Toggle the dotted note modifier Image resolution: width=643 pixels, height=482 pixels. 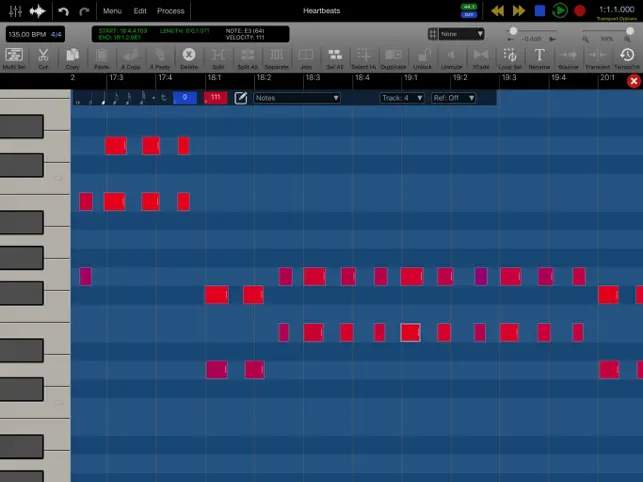click(154, 98)
